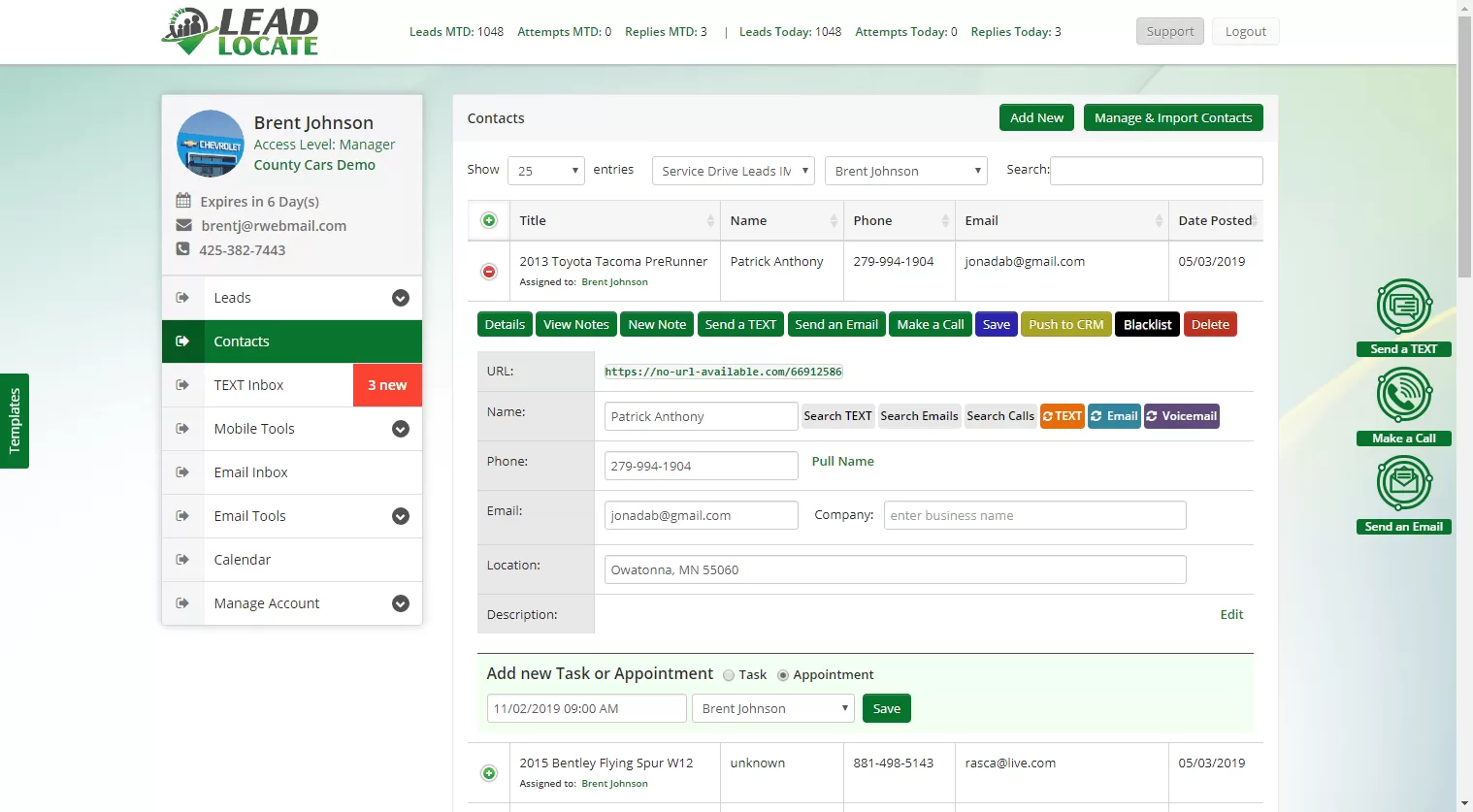
Task: Click the Logout button
Action: 1246,31
